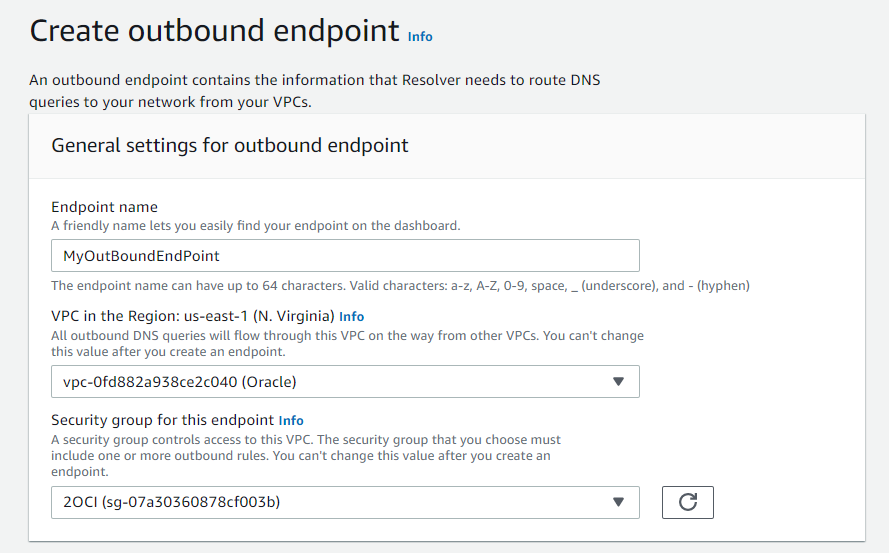Open the 2OCI (sg-07a30360878cf003b) combo box

(x=330, y=502)
